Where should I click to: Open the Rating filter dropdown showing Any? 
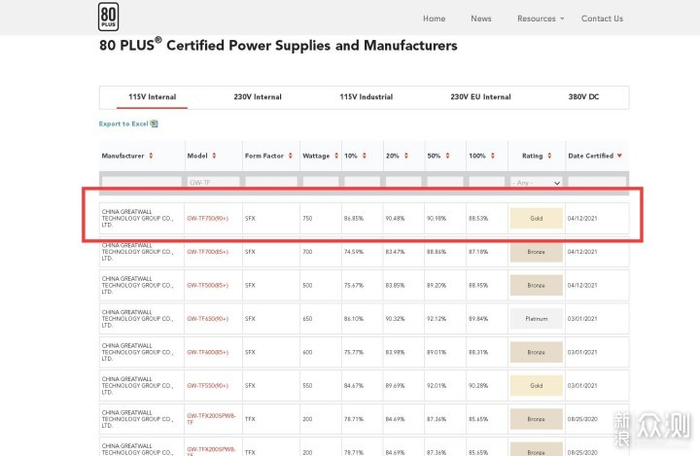[536, 183]
